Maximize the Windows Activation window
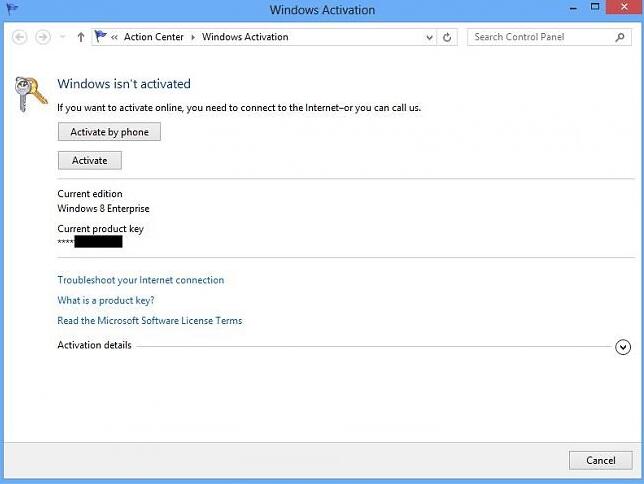The width and height of the screenshot is (644, 484). pyautogui.click(x=595, y=7)
